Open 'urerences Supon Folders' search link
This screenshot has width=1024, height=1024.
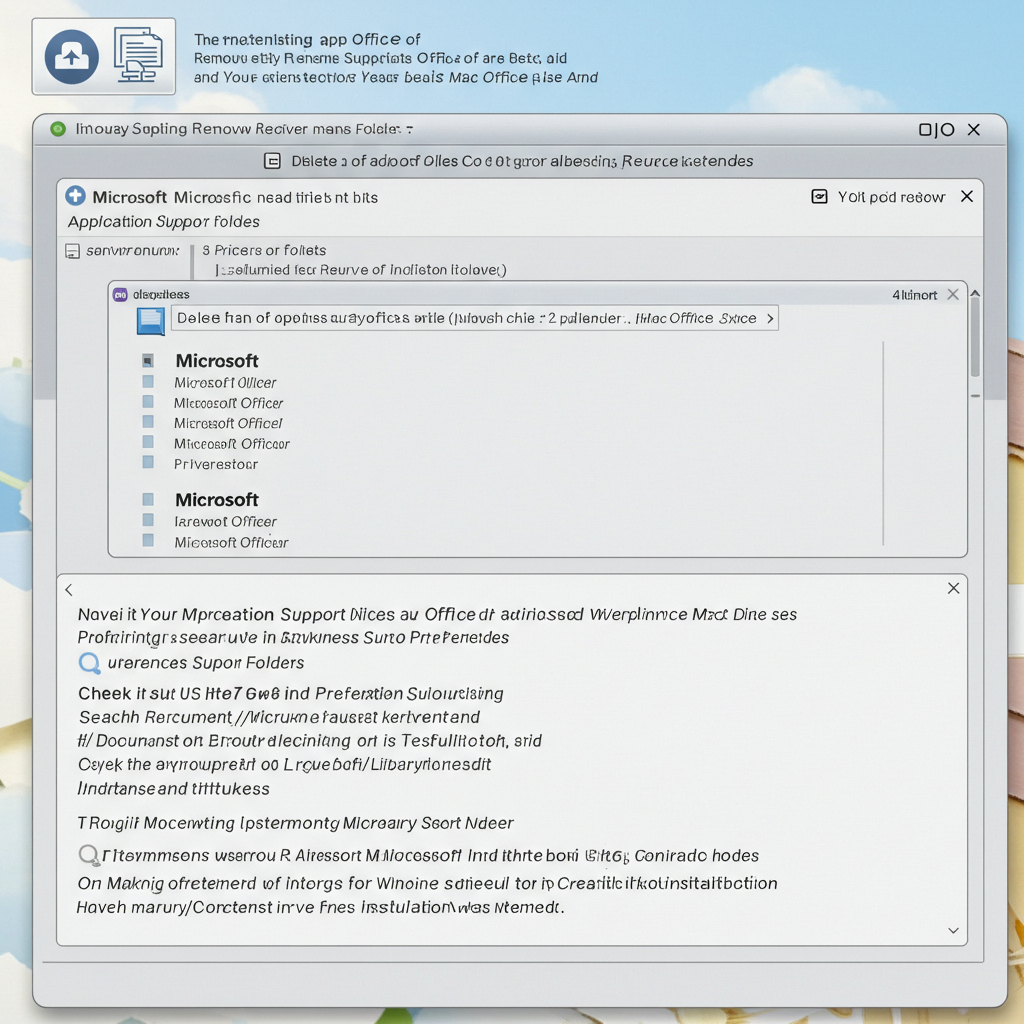pyautogui.click(x=206, y=663)
